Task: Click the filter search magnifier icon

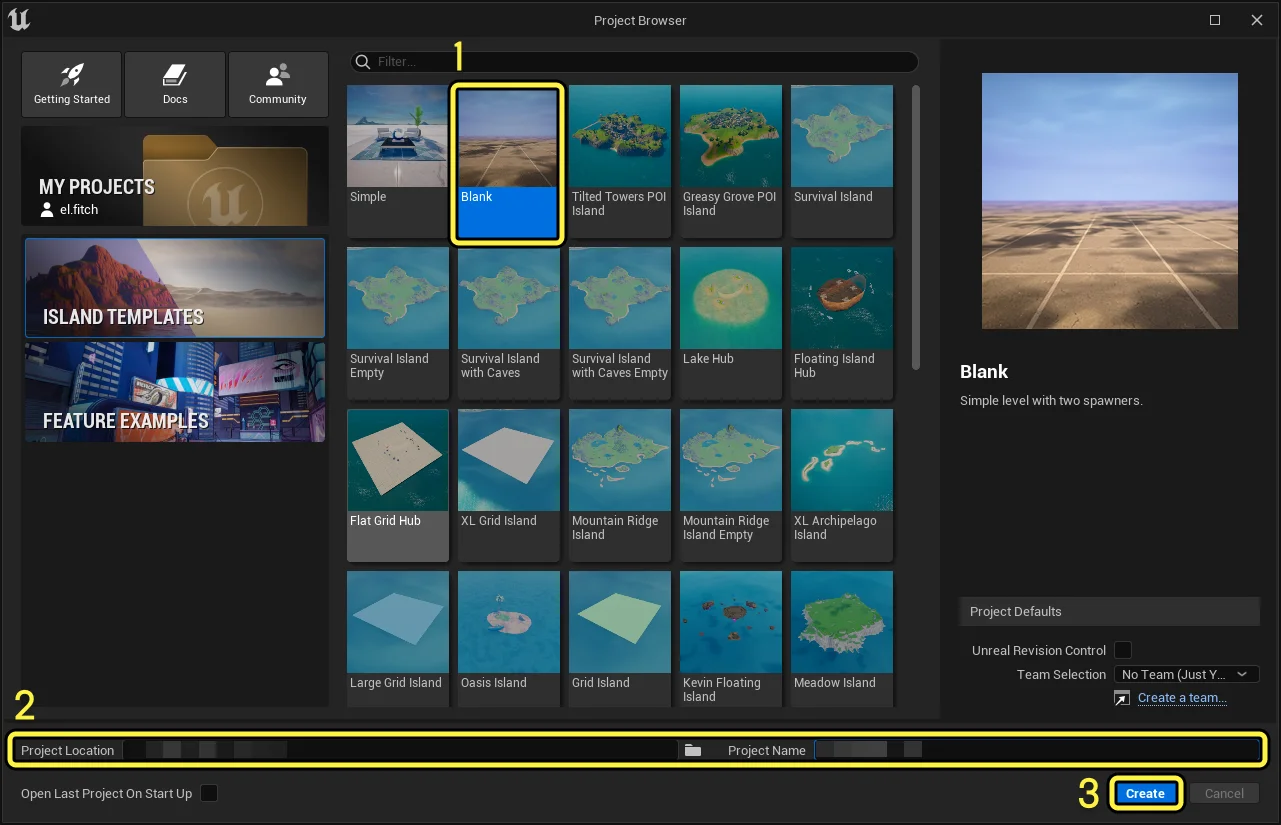Action: click(x=364, y=62)
